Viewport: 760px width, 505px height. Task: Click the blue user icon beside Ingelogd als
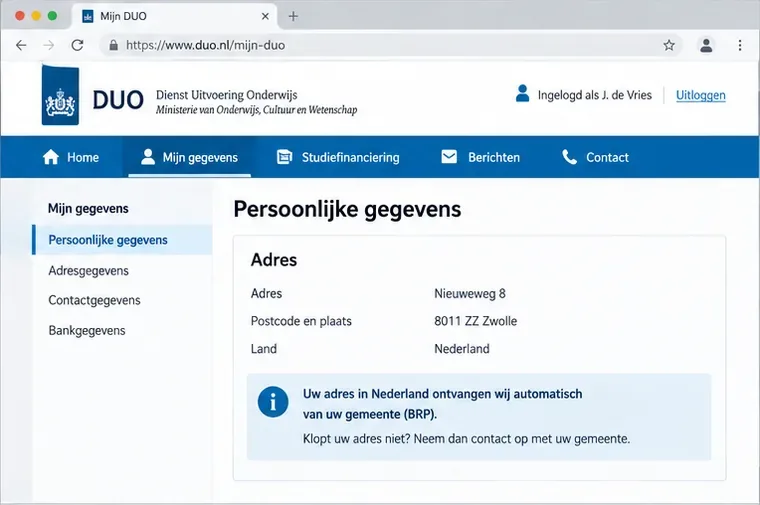pos(522,94)
